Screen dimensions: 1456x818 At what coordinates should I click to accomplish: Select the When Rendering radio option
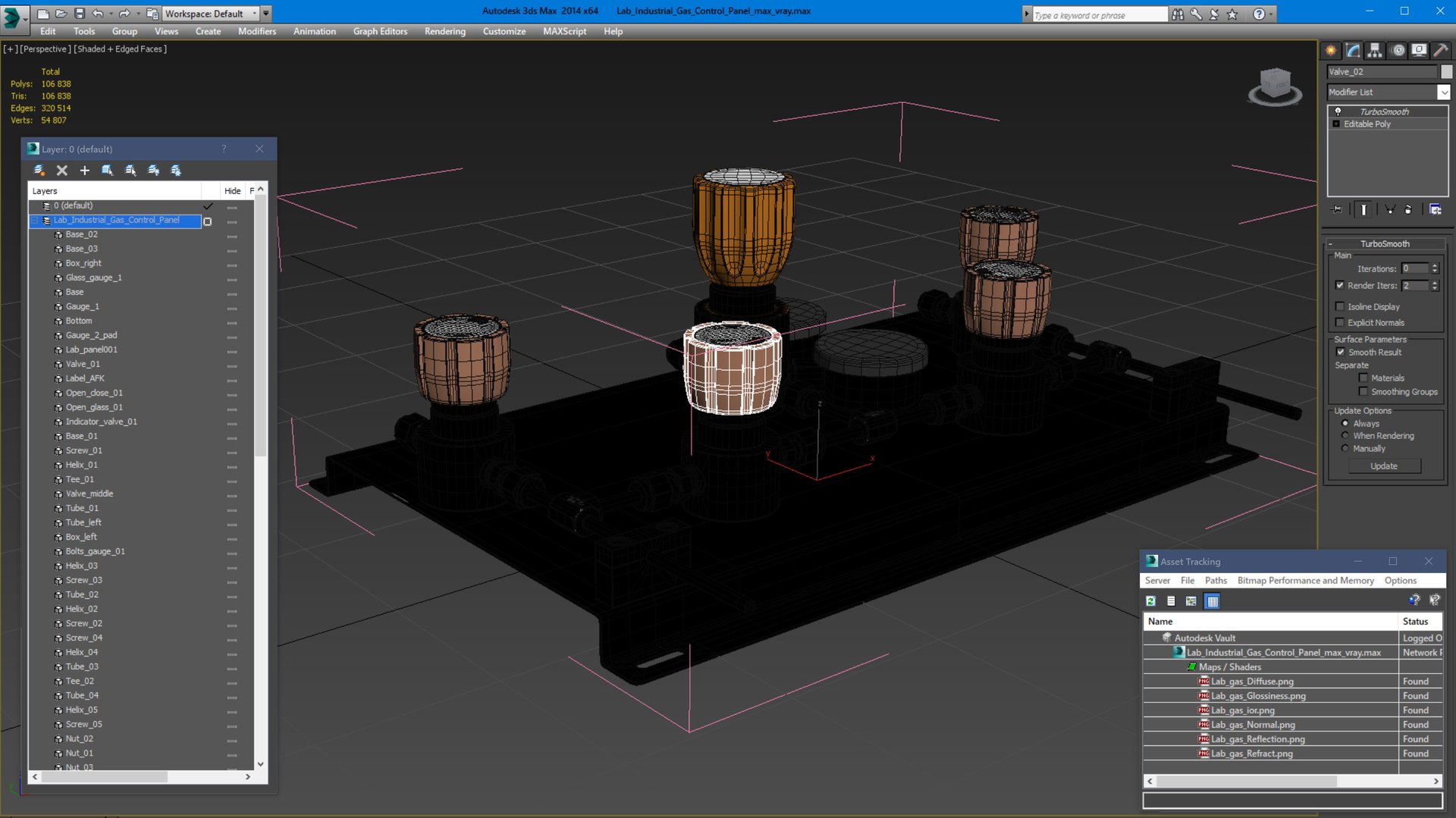click(1345, 436)
